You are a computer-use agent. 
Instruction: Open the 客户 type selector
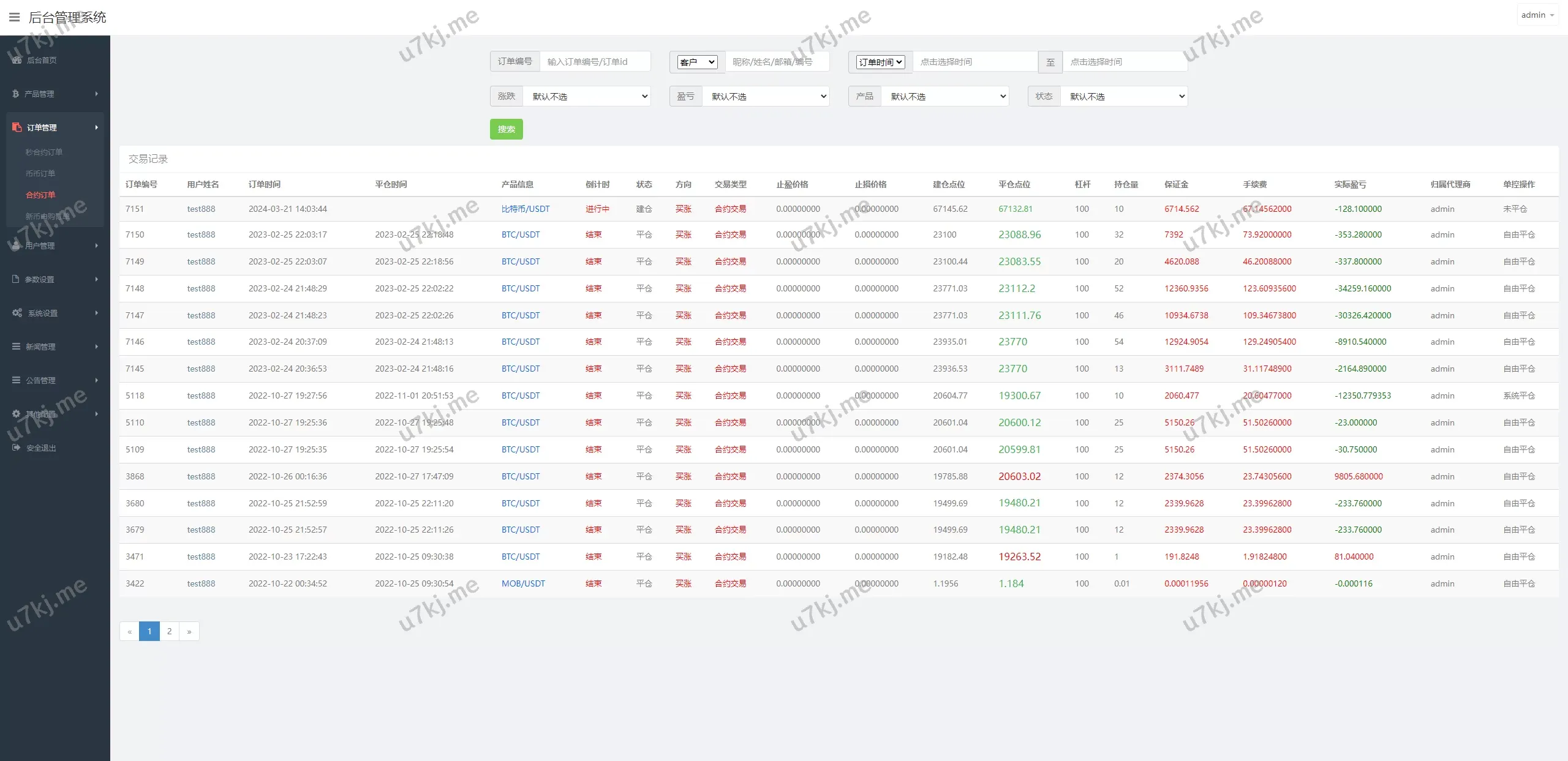[697, 62]
